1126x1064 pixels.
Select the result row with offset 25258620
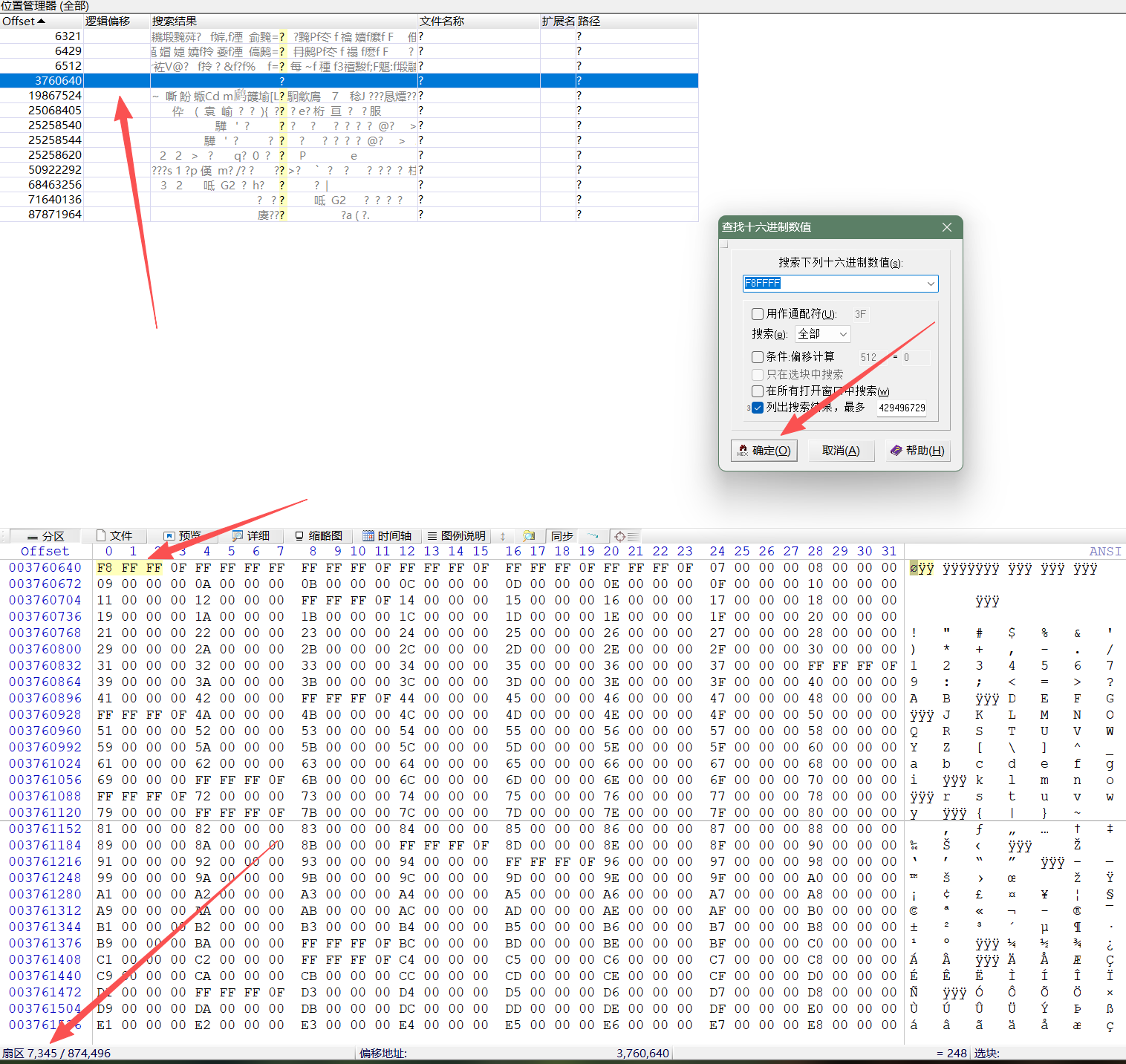[349, 155]
